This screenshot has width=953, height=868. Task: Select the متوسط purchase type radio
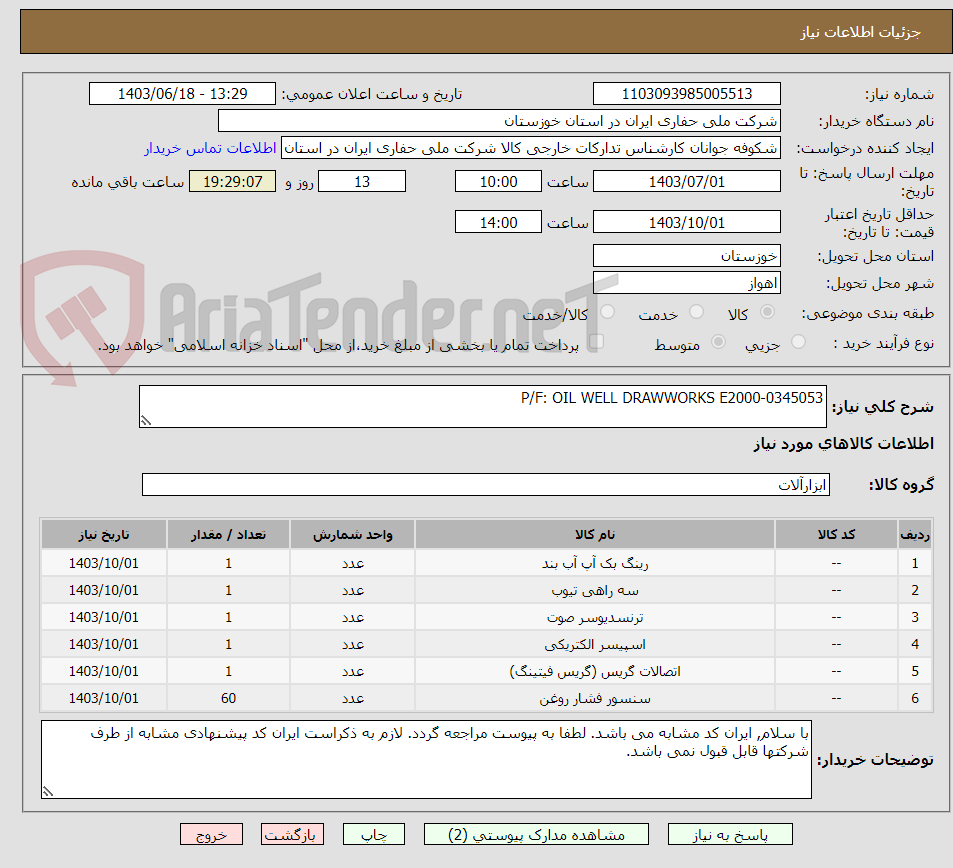[718, 342]
